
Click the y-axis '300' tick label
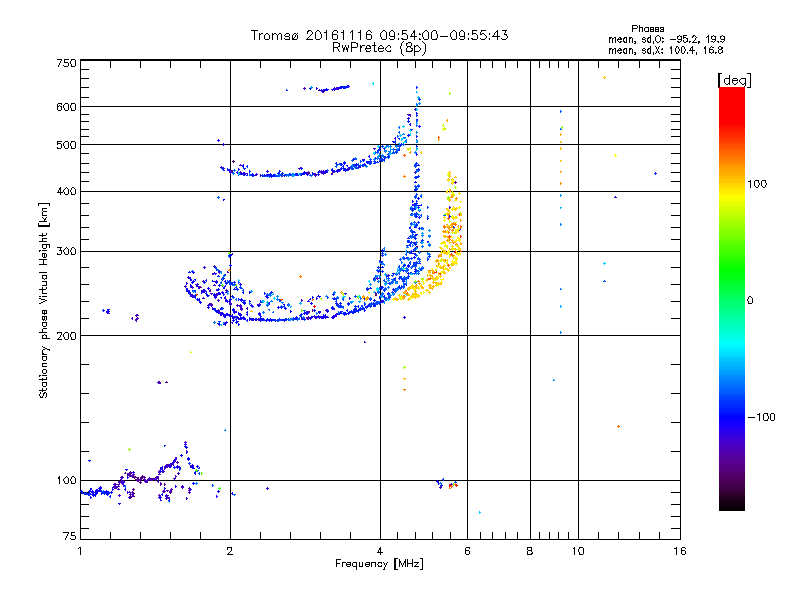67,251
